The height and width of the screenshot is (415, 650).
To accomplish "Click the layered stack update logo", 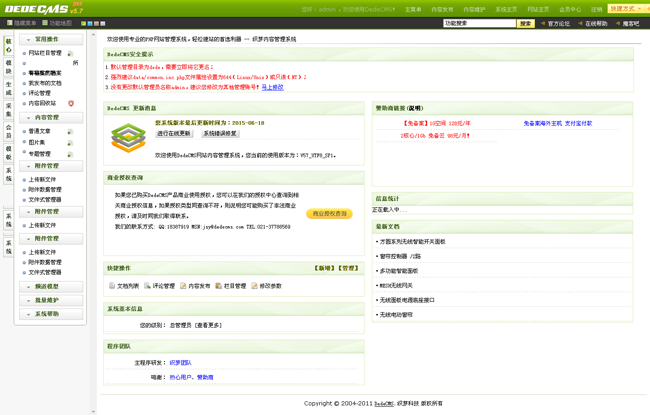I will coord(129,138).
